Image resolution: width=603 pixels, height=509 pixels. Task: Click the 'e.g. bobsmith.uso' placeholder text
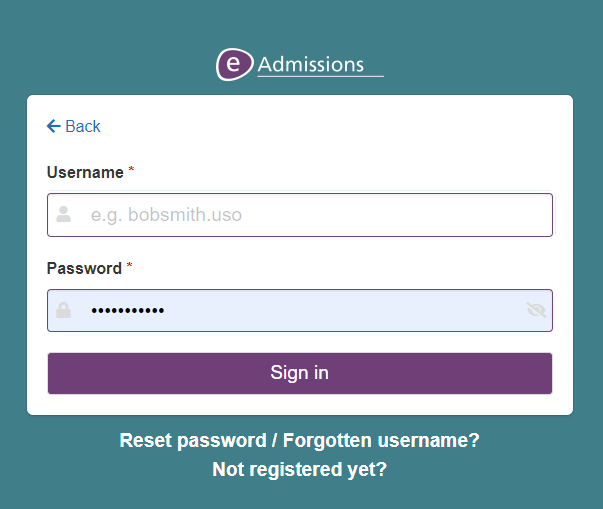pyautogui.click(x=166, y=214)
